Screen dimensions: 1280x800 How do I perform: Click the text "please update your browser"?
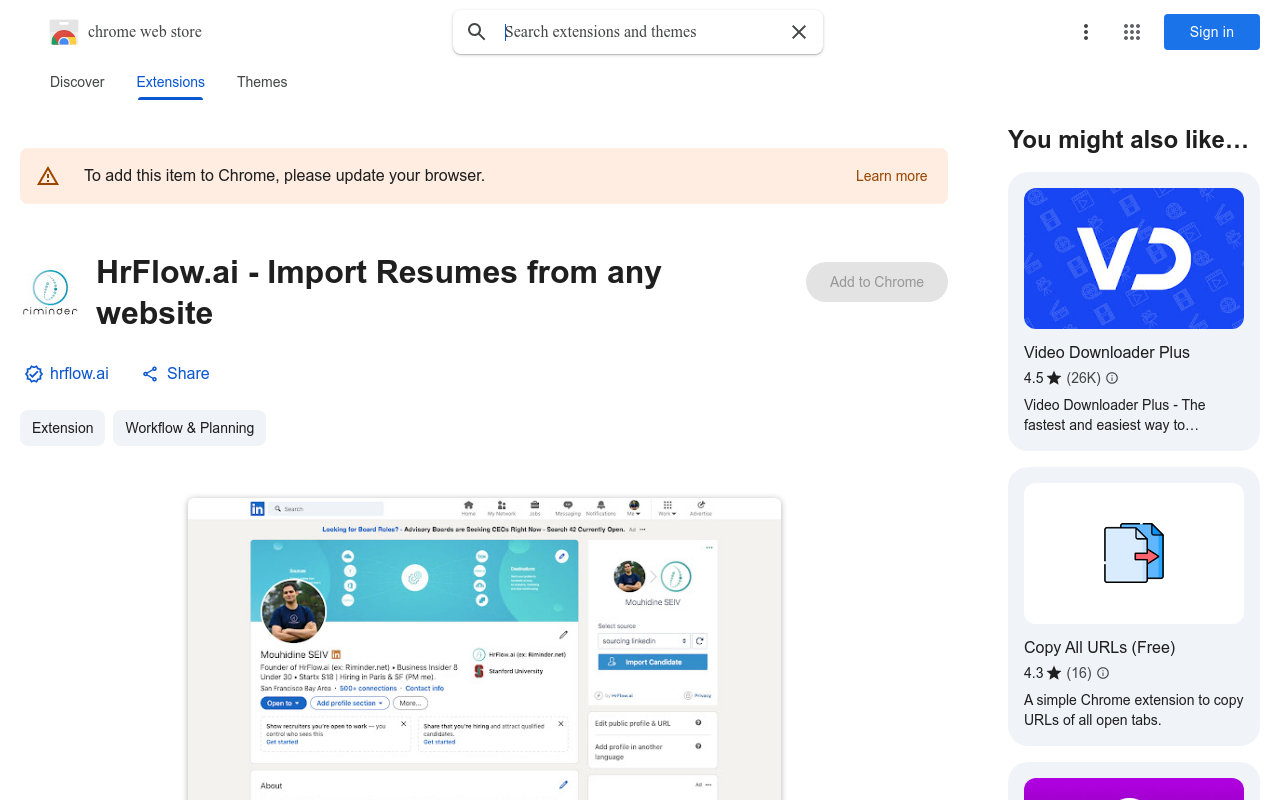385,176
